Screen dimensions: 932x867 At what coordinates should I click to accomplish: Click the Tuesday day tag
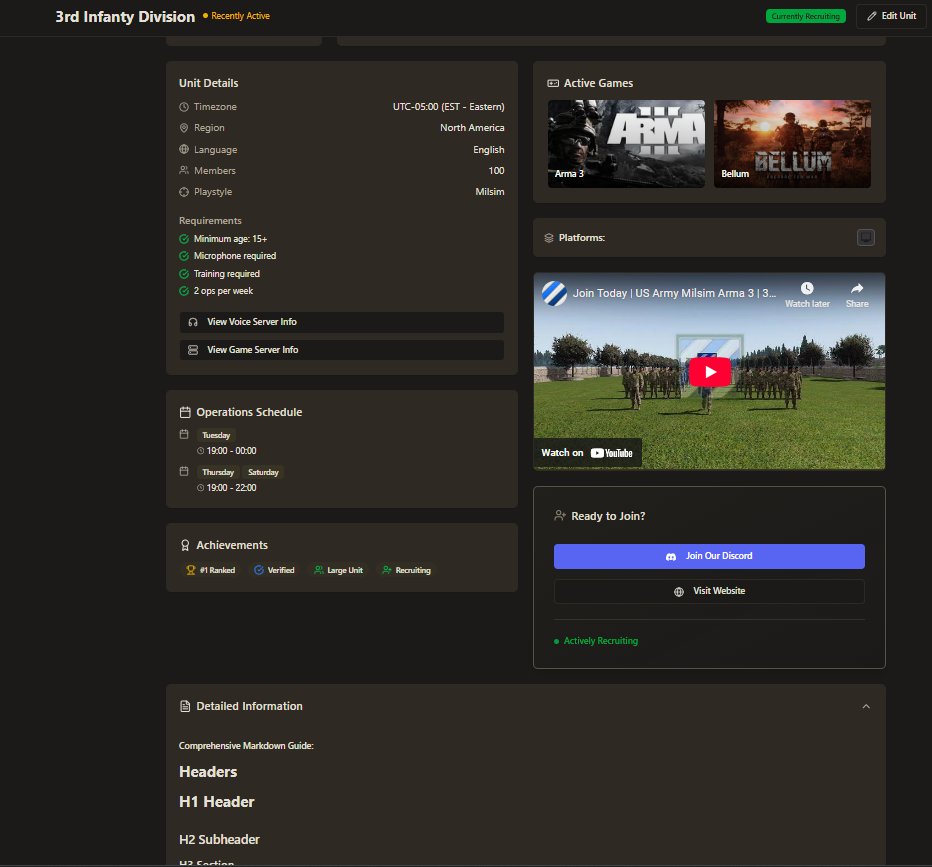pos(216,436)
